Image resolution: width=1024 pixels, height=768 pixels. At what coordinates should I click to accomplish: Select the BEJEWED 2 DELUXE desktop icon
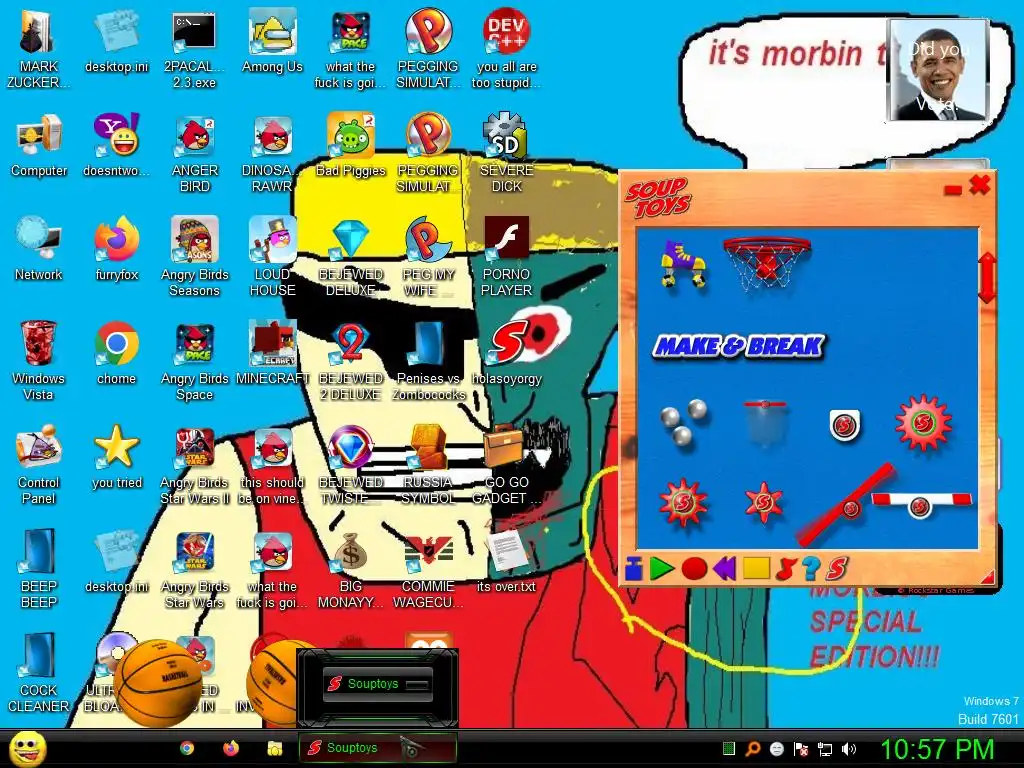[351, 361]
